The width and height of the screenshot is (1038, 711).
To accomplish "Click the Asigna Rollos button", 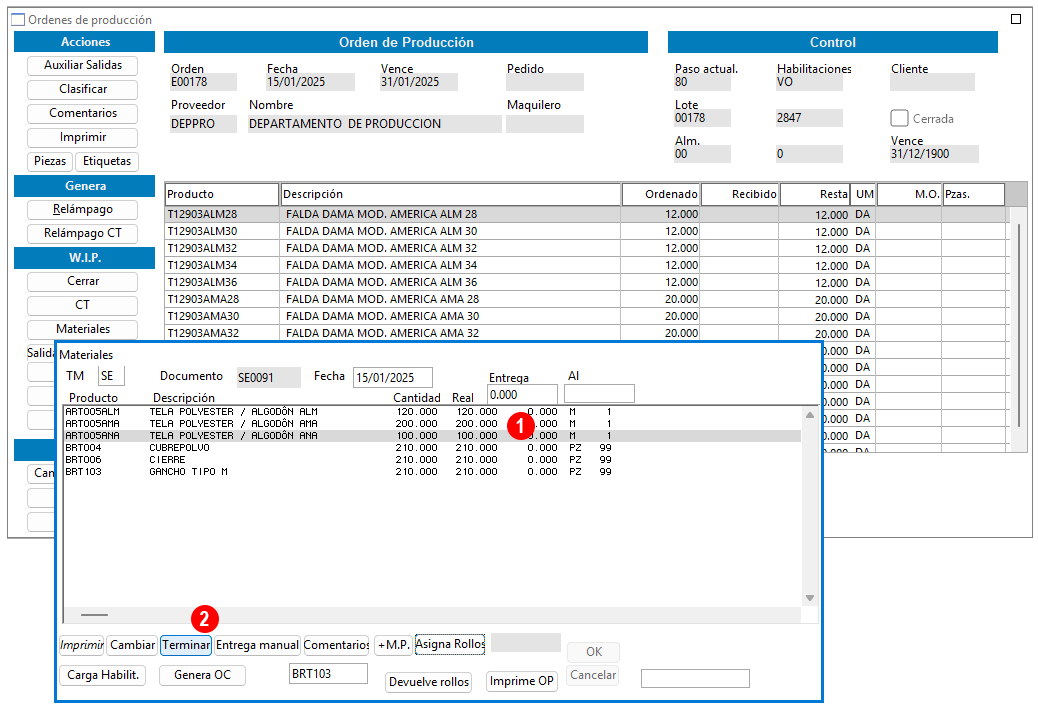I will (x=450, y=645).
